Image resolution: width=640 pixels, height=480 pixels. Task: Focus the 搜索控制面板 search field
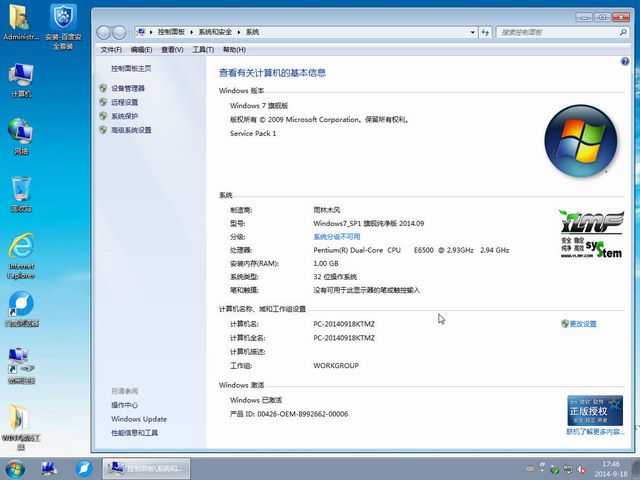point(558,32)
